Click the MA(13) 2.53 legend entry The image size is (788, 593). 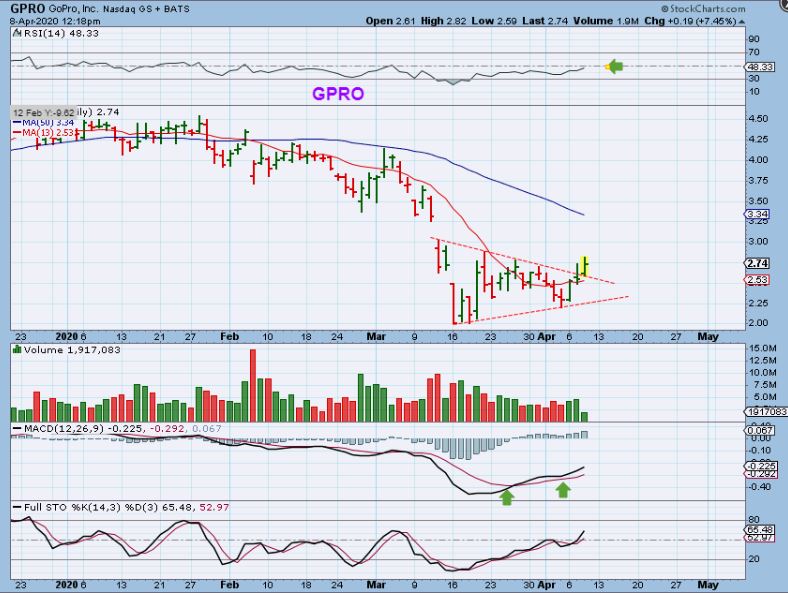[x=44, y=133]
